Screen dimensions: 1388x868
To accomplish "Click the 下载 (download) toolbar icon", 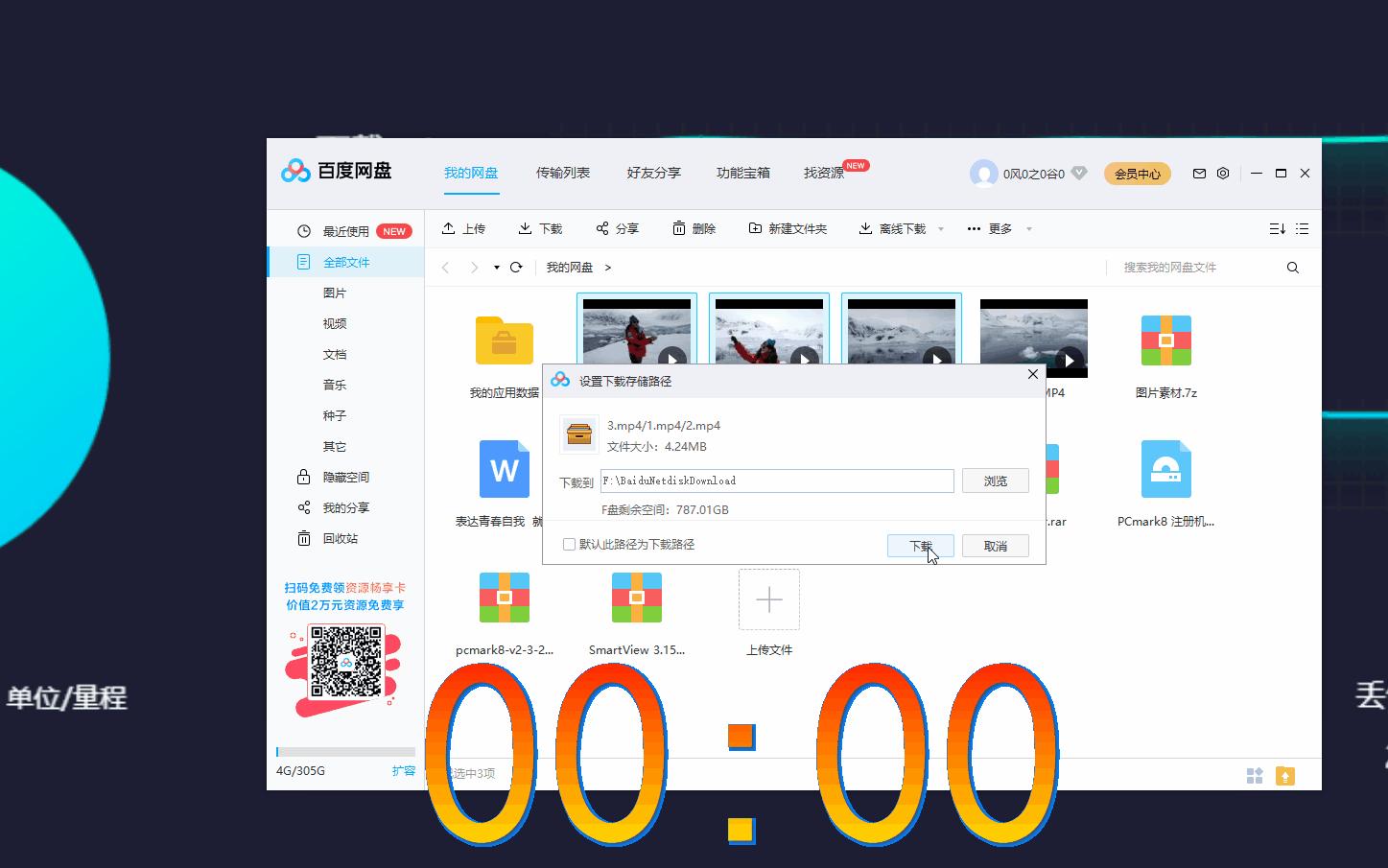I will tap(540, 228).
